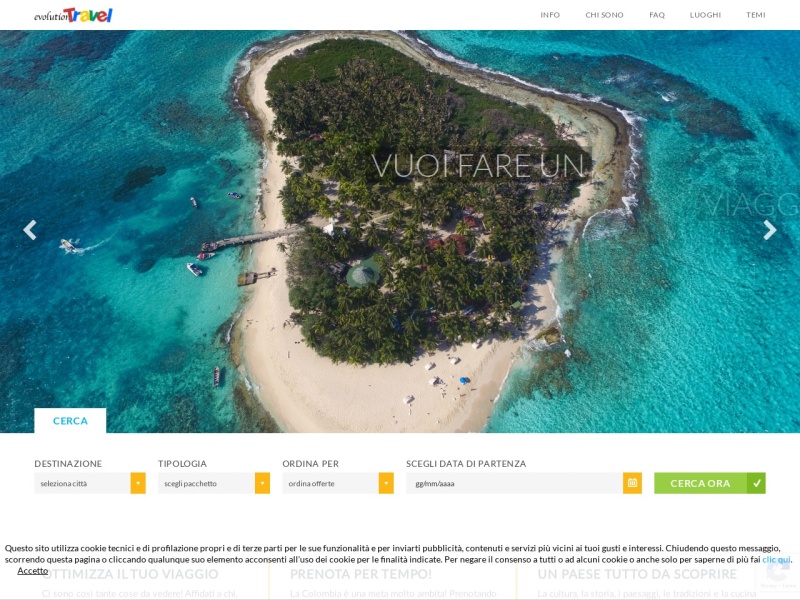Image resolution: width=800 pixels, height=600 pixels.
Task: Open the CHI SONO menu item
Action: [x=604, y=15]
